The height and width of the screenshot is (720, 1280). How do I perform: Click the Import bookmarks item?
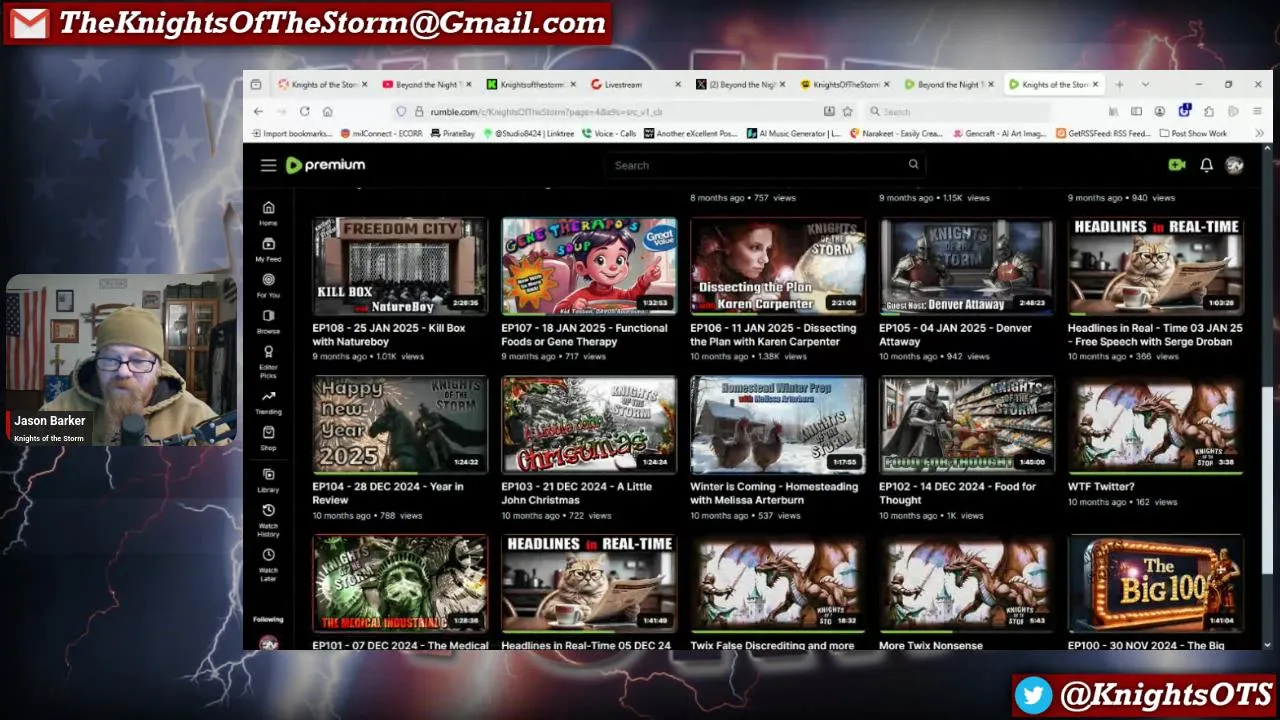[292, 133]
